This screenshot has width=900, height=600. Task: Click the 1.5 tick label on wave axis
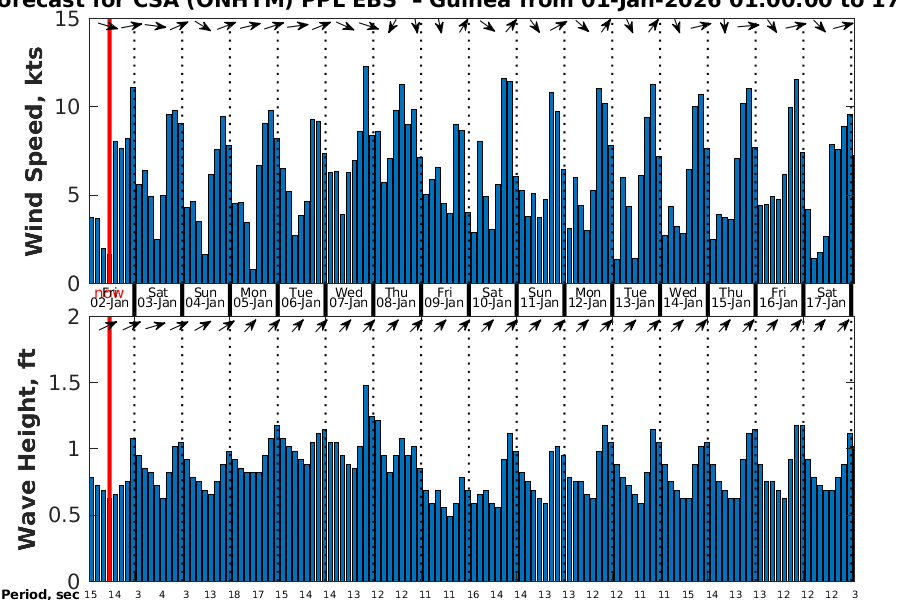[x=65, y=383]
